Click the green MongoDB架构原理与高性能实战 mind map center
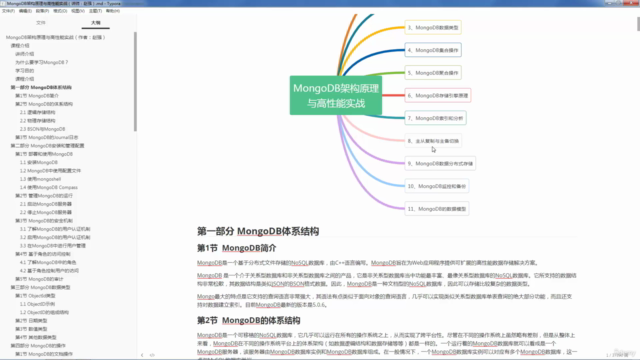Viewport: 640px width, 360px height. tap(336, 96)
